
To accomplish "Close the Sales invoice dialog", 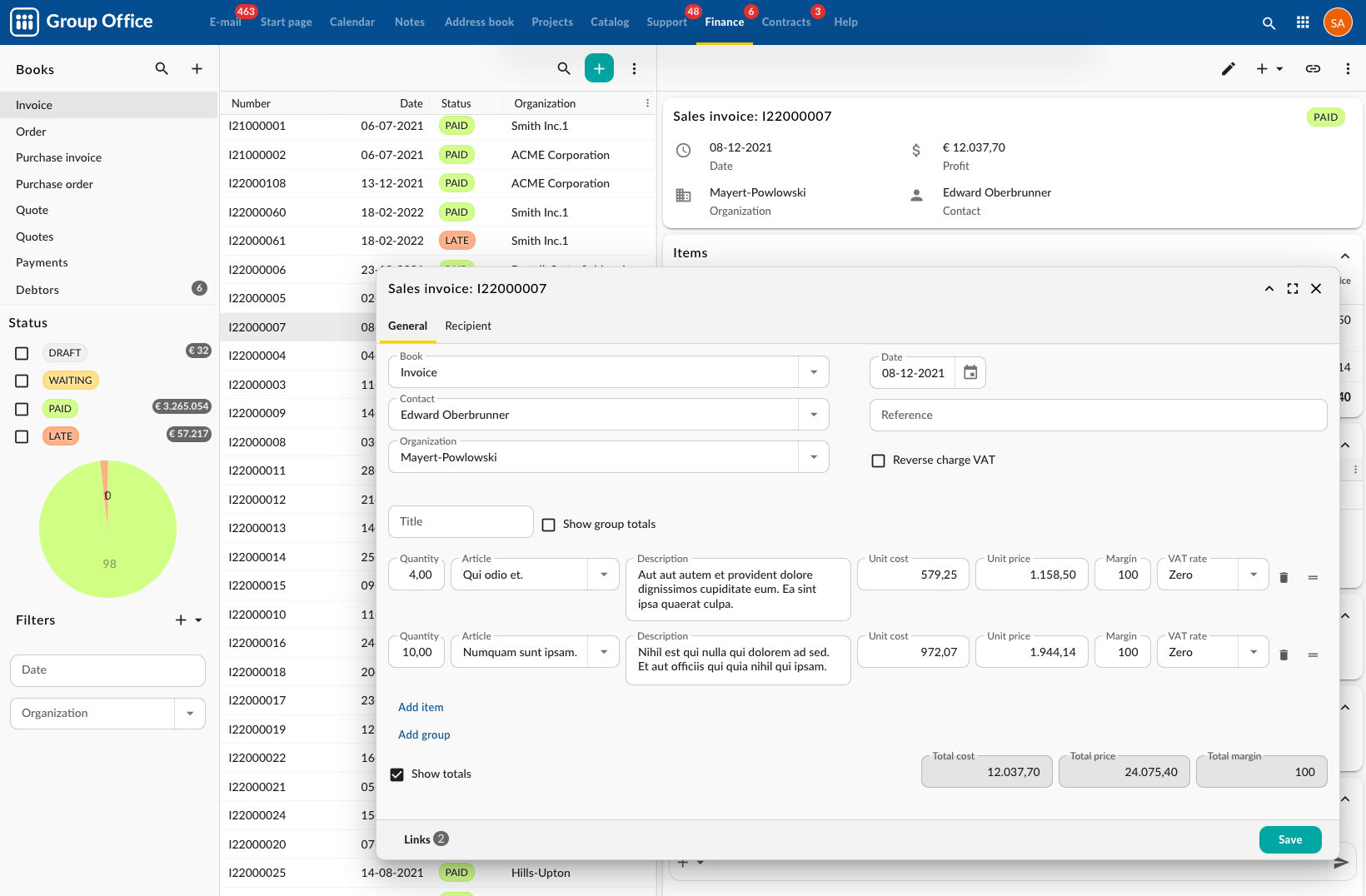I will point(1316,289).
